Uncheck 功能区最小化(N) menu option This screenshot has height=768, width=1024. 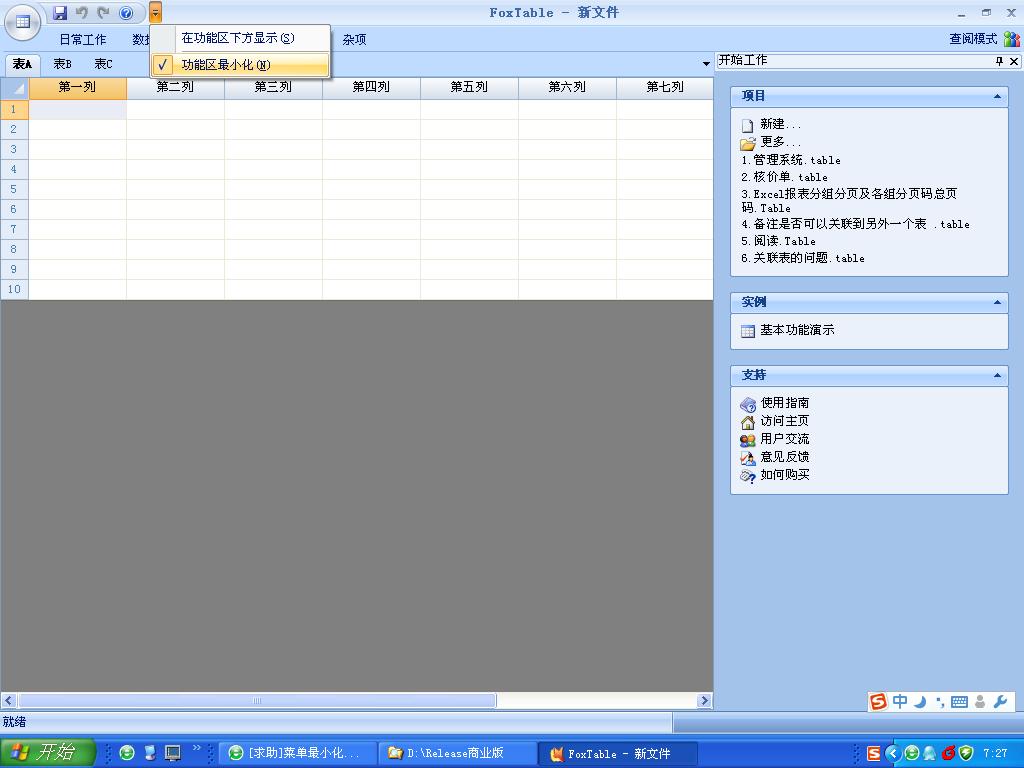(240, 65)
